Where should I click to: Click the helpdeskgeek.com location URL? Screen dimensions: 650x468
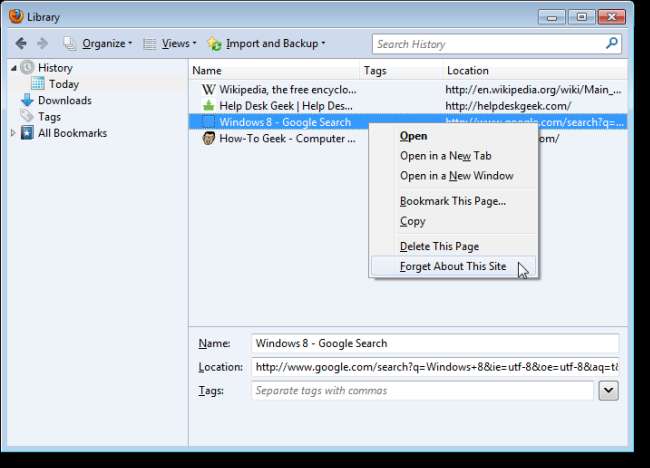pyautogui.click(x=508, y=106)
